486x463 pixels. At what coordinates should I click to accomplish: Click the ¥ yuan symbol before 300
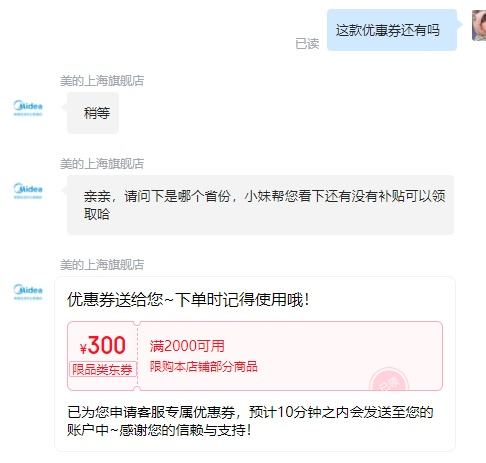(x=83, y=348)
